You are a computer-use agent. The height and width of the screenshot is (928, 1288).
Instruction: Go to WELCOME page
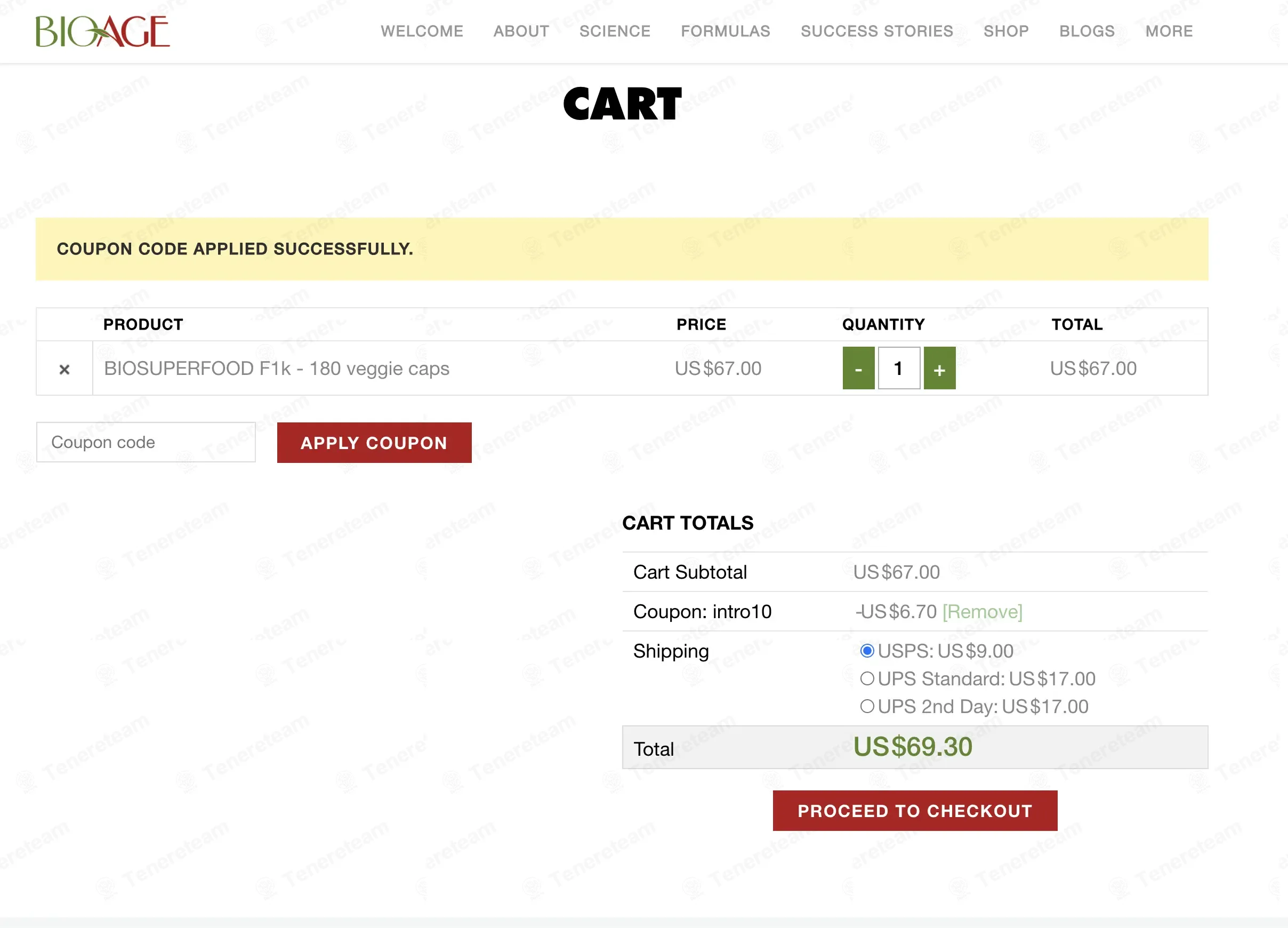pyautogui.click(x=421, y=31)
